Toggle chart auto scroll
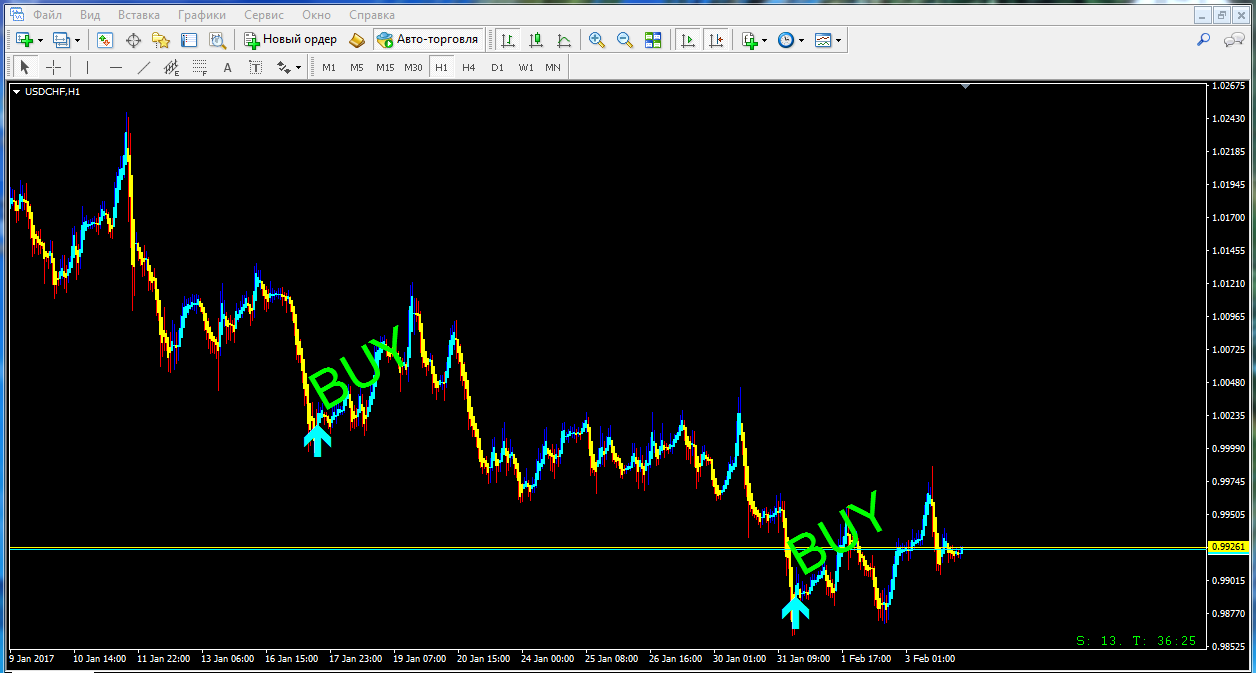1256x673 pixels. 687,40
